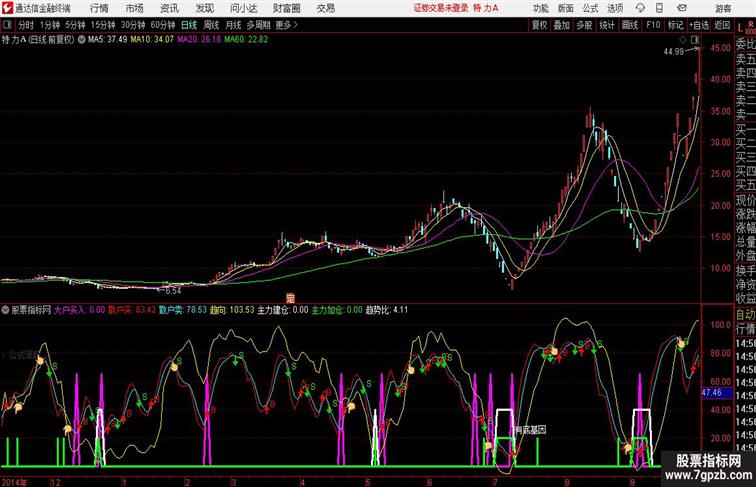
Task: Click the customer service headset icon
Action: click(x=640, y=8)
